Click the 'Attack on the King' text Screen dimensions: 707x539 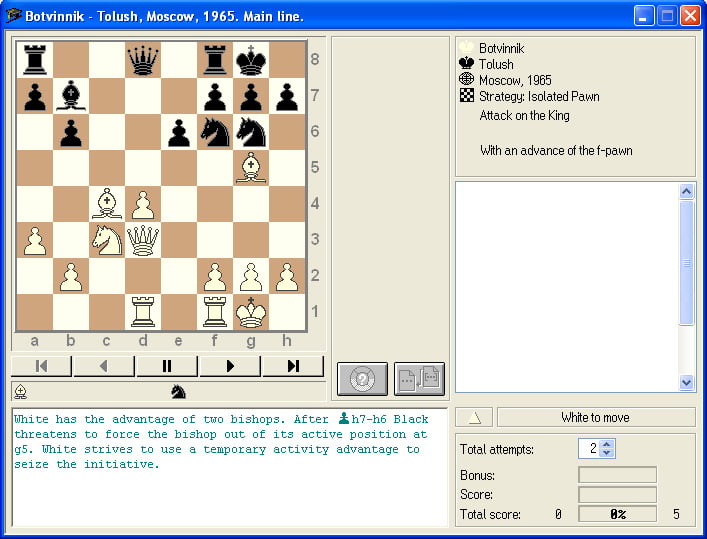pos(524,115)
